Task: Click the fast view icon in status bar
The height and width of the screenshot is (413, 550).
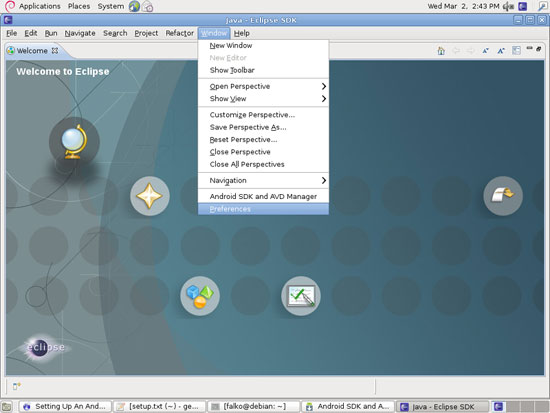Action: click(x=16, y=386)
